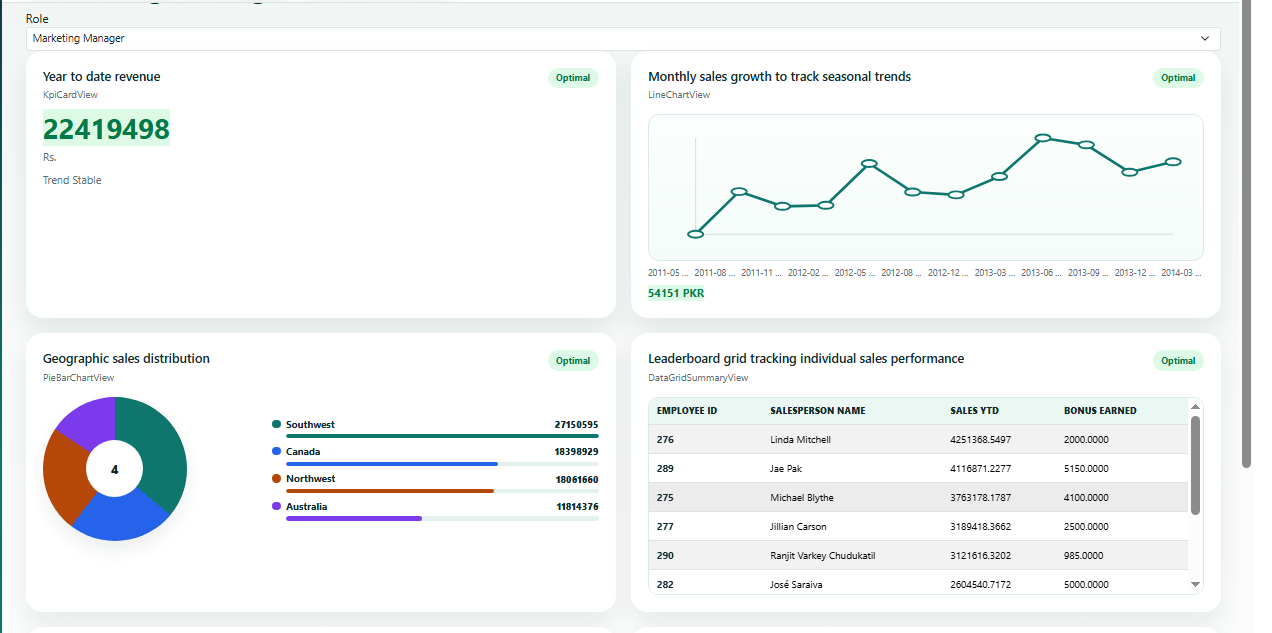This screenshot has width=1272, height=633.
Task: Click the Southwest value 27150595
Action: point(576,425)
